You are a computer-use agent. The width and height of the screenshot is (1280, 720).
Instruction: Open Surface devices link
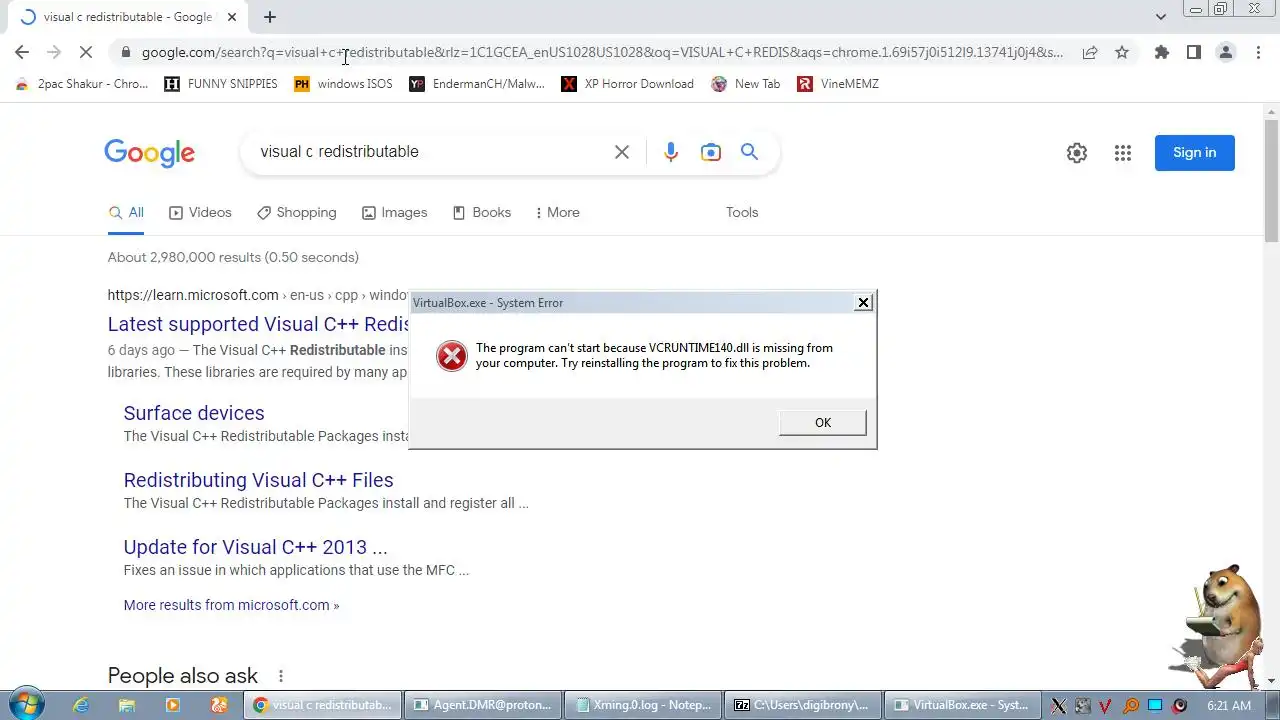tap(194, 413)
